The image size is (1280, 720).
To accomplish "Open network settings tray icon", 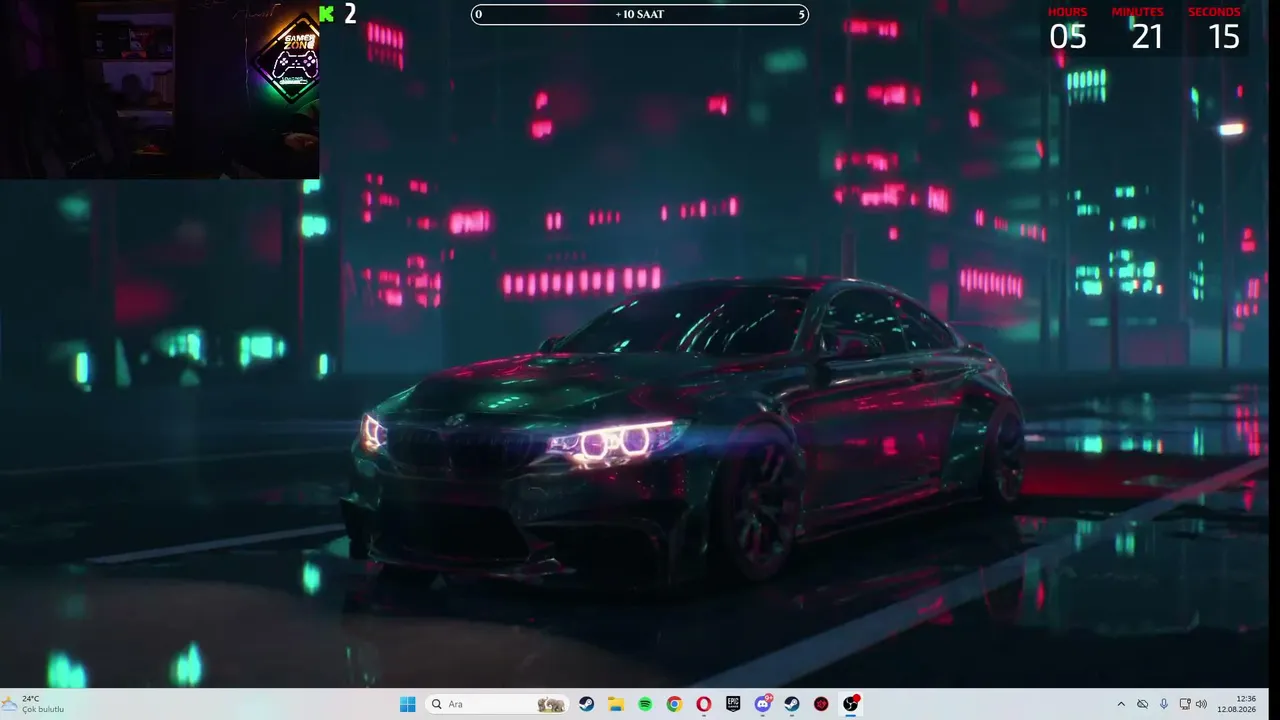I will click(x=1185, y=704).
